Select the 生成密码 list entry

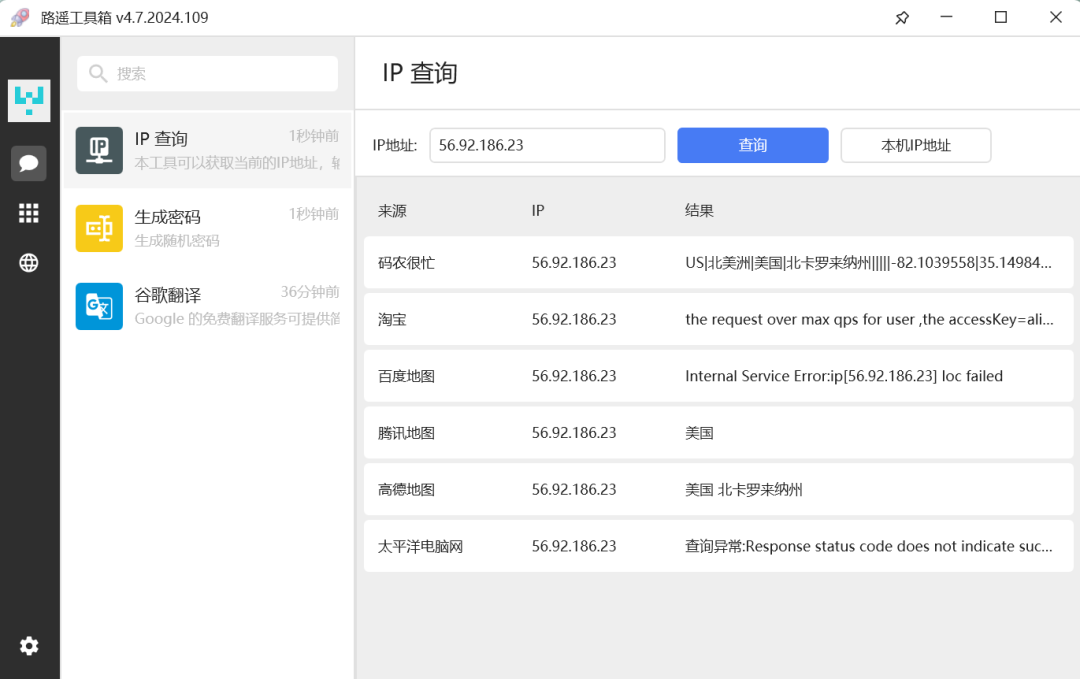(x=207, y=228)
